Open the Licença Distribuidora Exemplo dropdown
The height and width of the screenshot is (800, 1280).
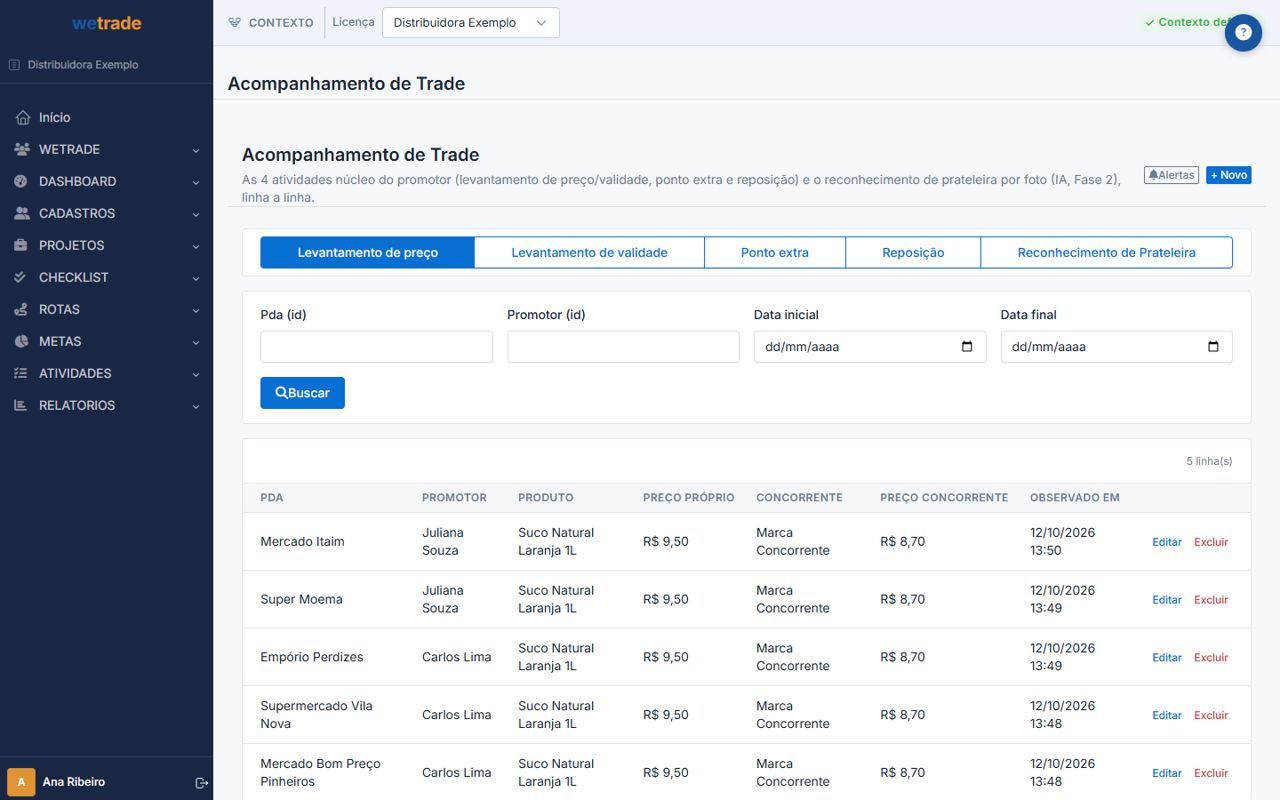[x=470, y=23]
